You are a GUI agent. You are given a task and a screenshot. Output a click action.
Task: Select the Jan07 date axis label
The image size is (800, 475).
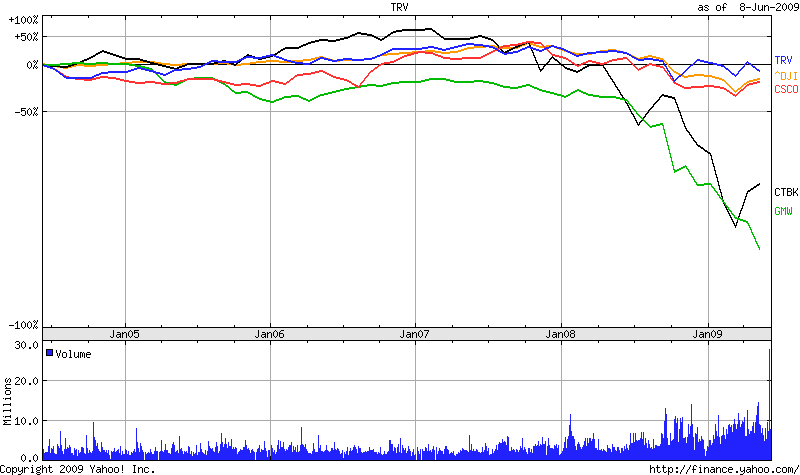click(416, 334)
